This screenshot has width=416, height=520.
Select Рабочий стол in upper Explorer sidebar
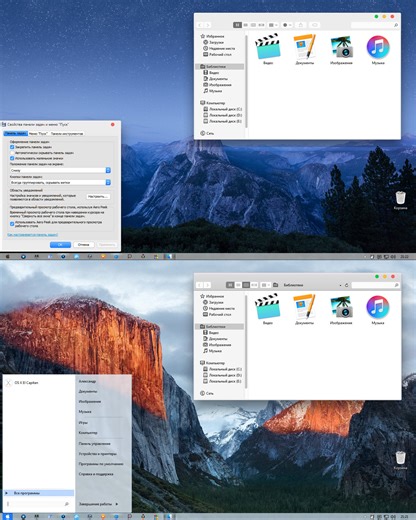click(x=217, y=54)
